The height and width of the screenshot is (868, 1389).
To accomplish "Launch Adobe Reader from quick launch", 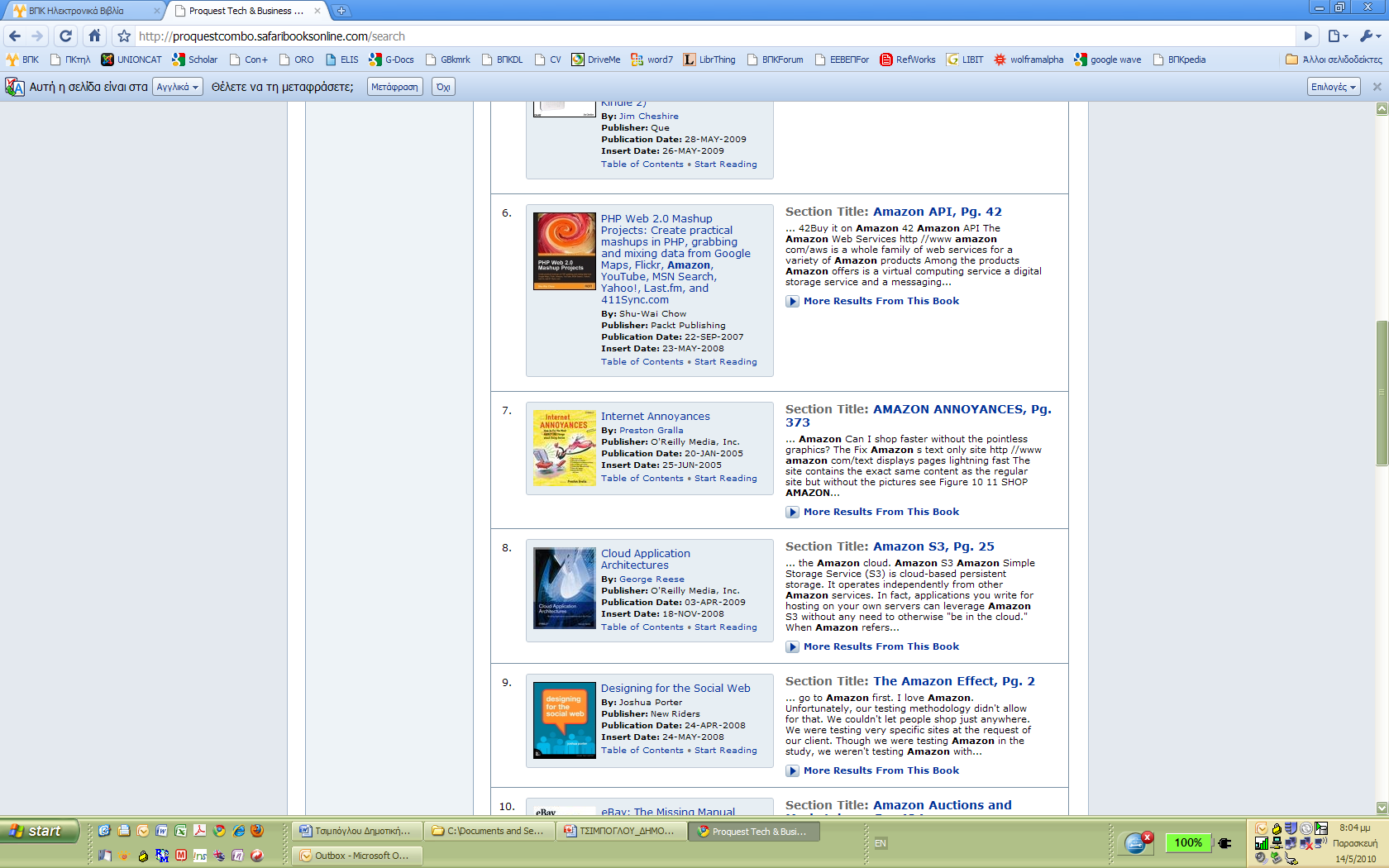I will click(x=200, y=831).
